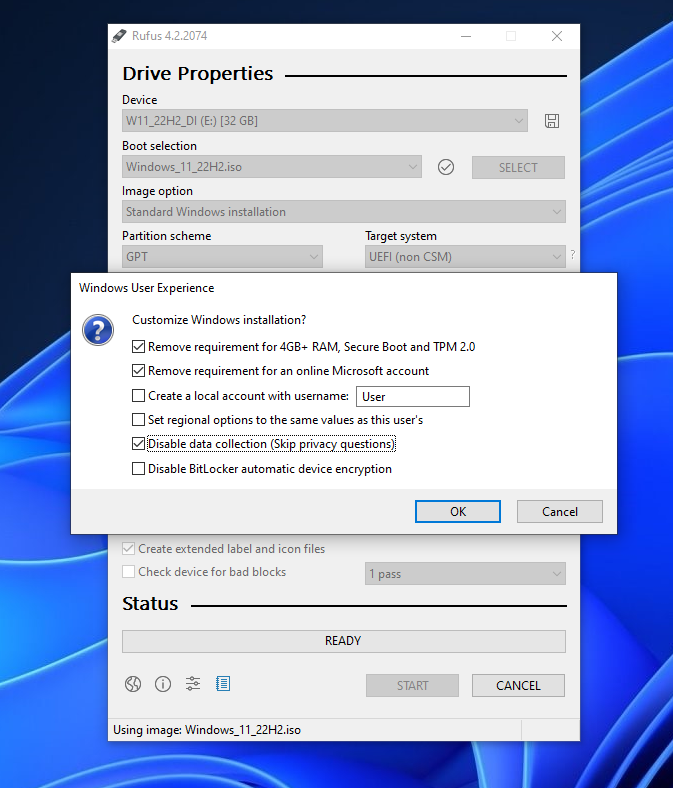Enable Create a local account checkbox

pyautogui.click(x=138, y=396)
